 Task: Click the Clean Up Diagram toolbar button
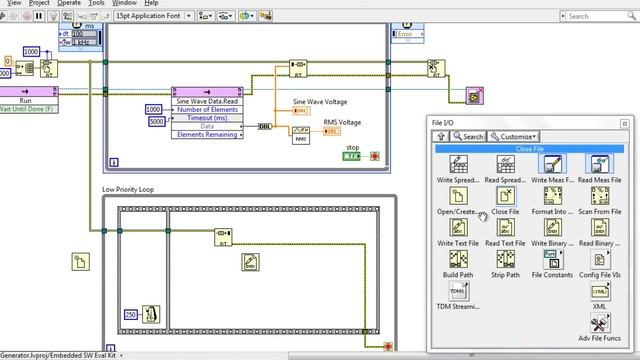(265, 16)
